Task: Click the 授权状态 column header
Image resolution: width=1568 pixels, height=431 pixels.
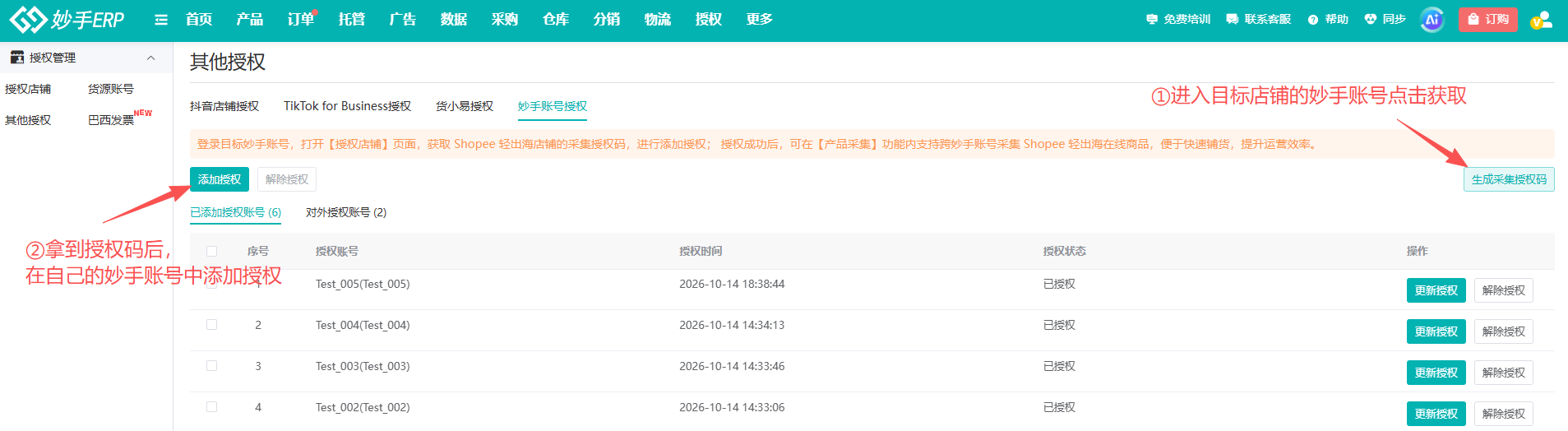Action: [x=1065, y=251]
